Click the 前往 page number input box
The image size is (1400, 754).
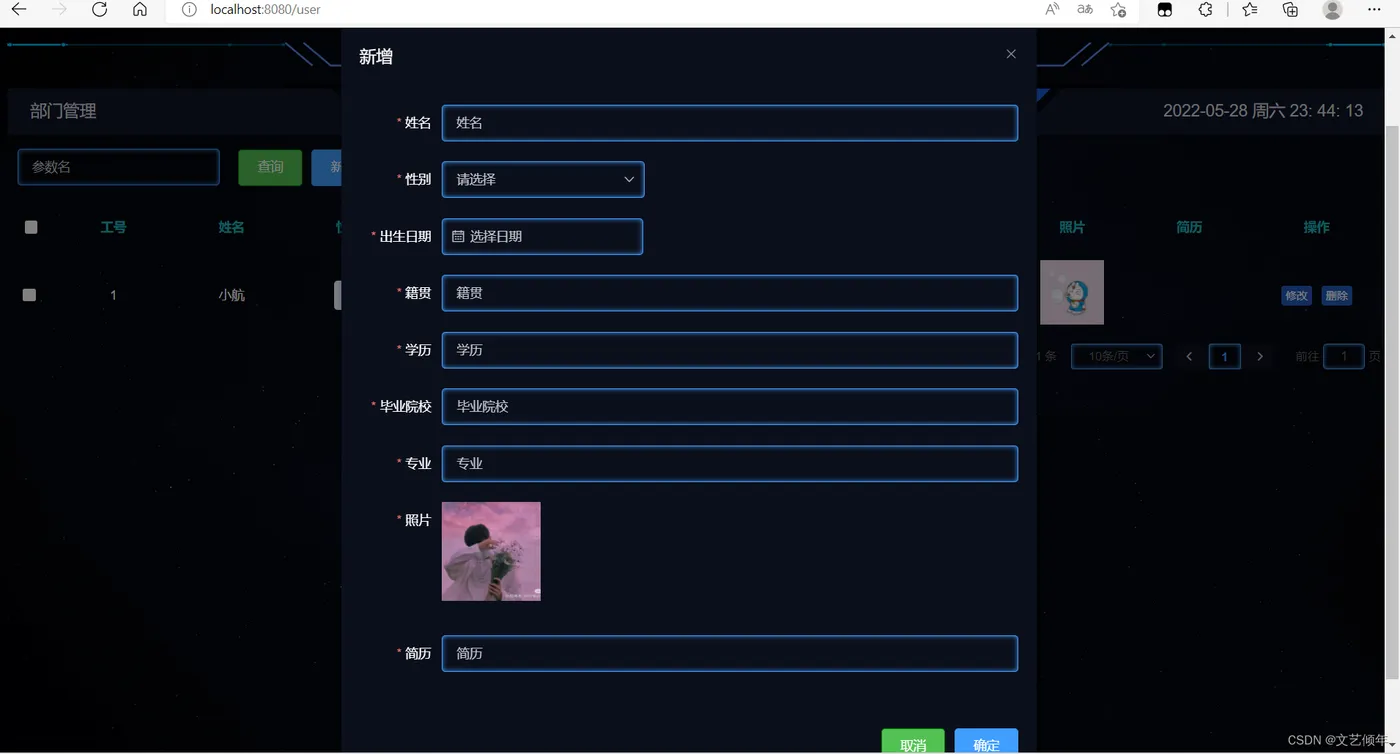(1344, 356)
